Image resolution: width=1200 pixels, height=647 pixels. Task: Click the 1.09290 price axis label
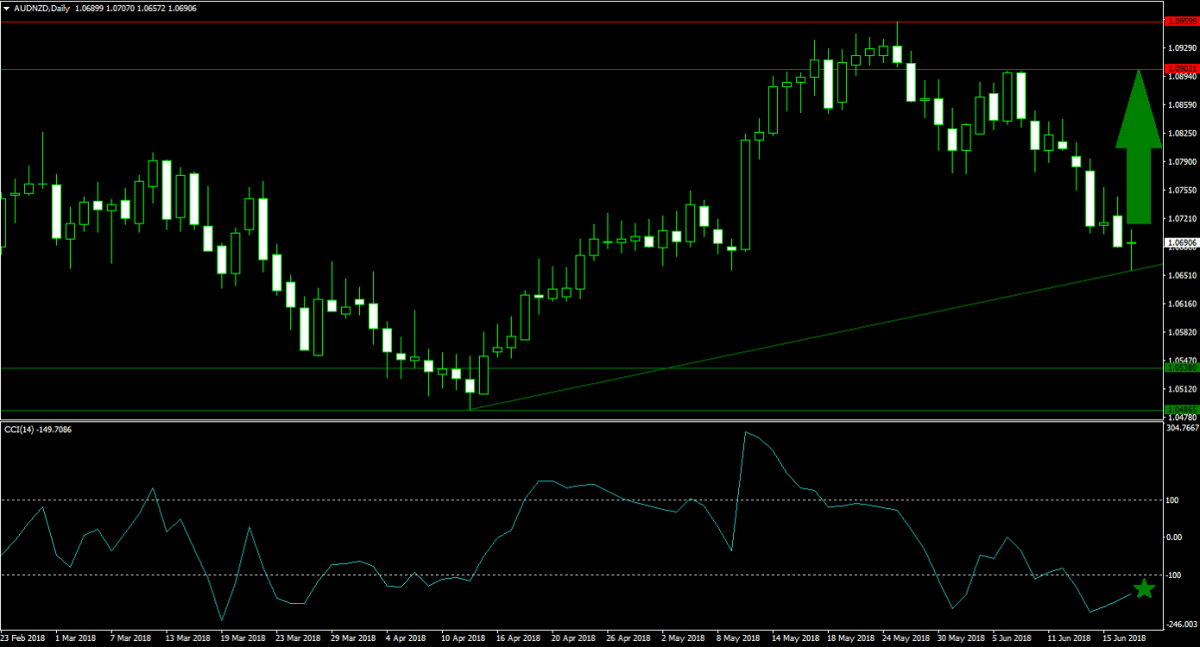point(1182,47)
